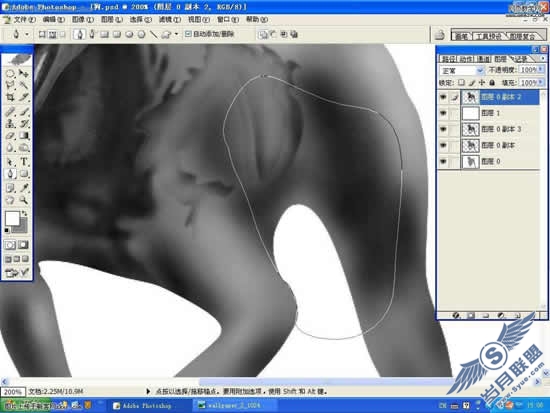Select the Hand tool
This screenshot has height=413, width=550.
10,200
